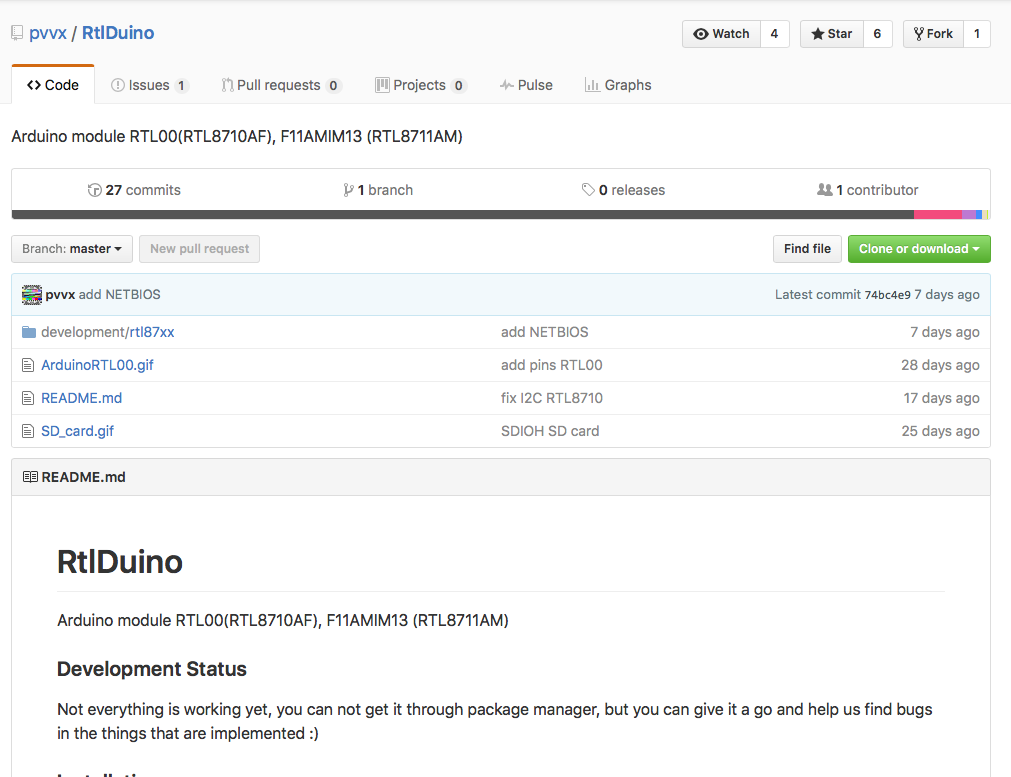Viewport: 1011px width, 777px height.
Task: View the forks count 1
Action: click(x=977, y=34)
